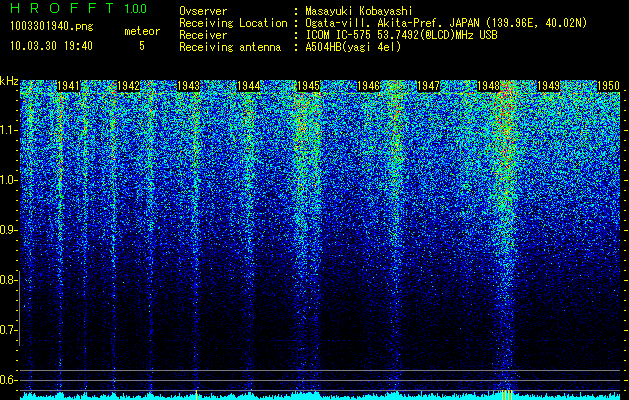Screen dimensions: 629x400
Task: Click the file name 1003301940.png
Action: tap(52, 26)
